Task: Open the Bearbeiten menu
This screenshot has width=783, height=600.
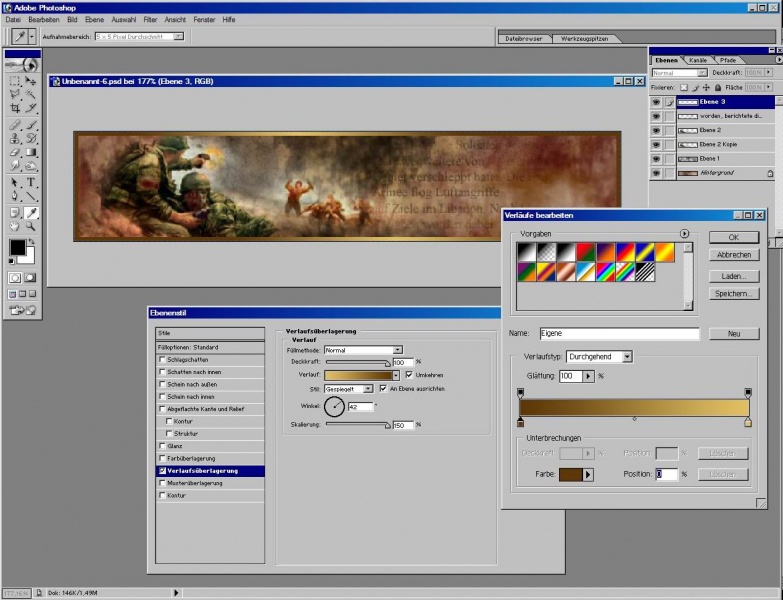Action: (x=44, y=19)
